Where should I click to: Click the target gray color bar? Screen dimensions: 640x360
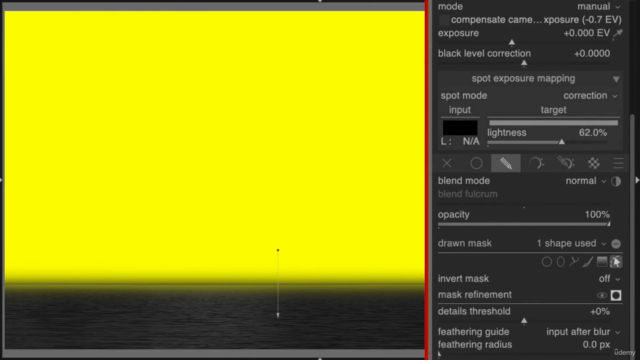click(553, 123)
